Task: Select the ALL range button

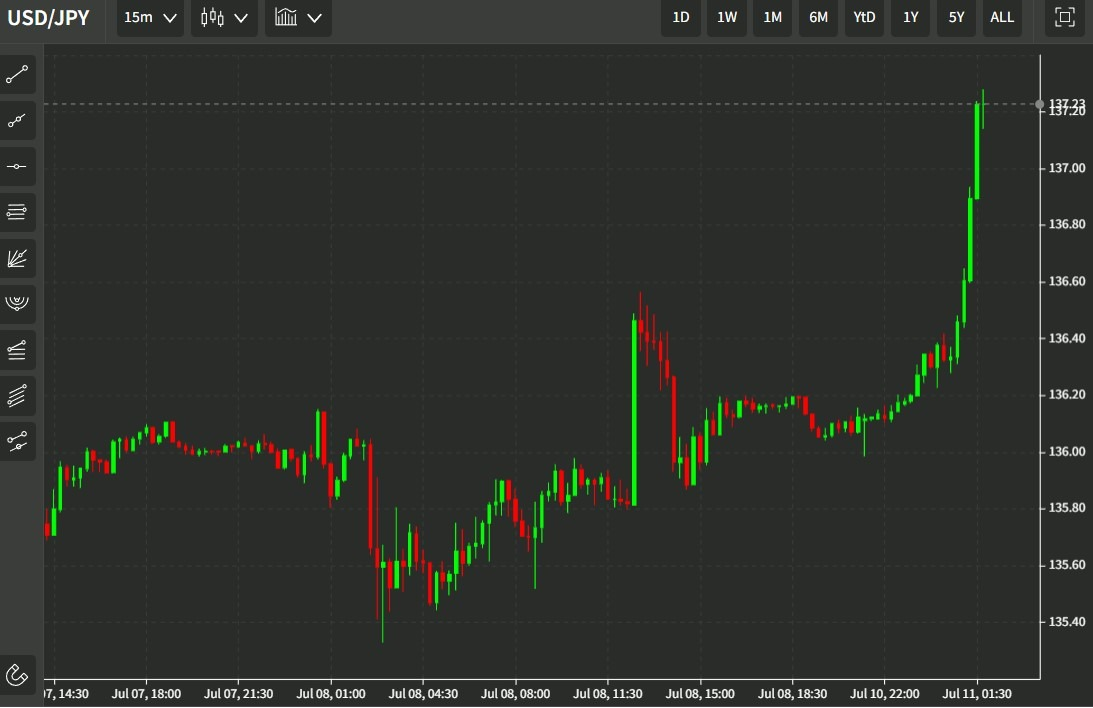Action: click(1002, 17)
